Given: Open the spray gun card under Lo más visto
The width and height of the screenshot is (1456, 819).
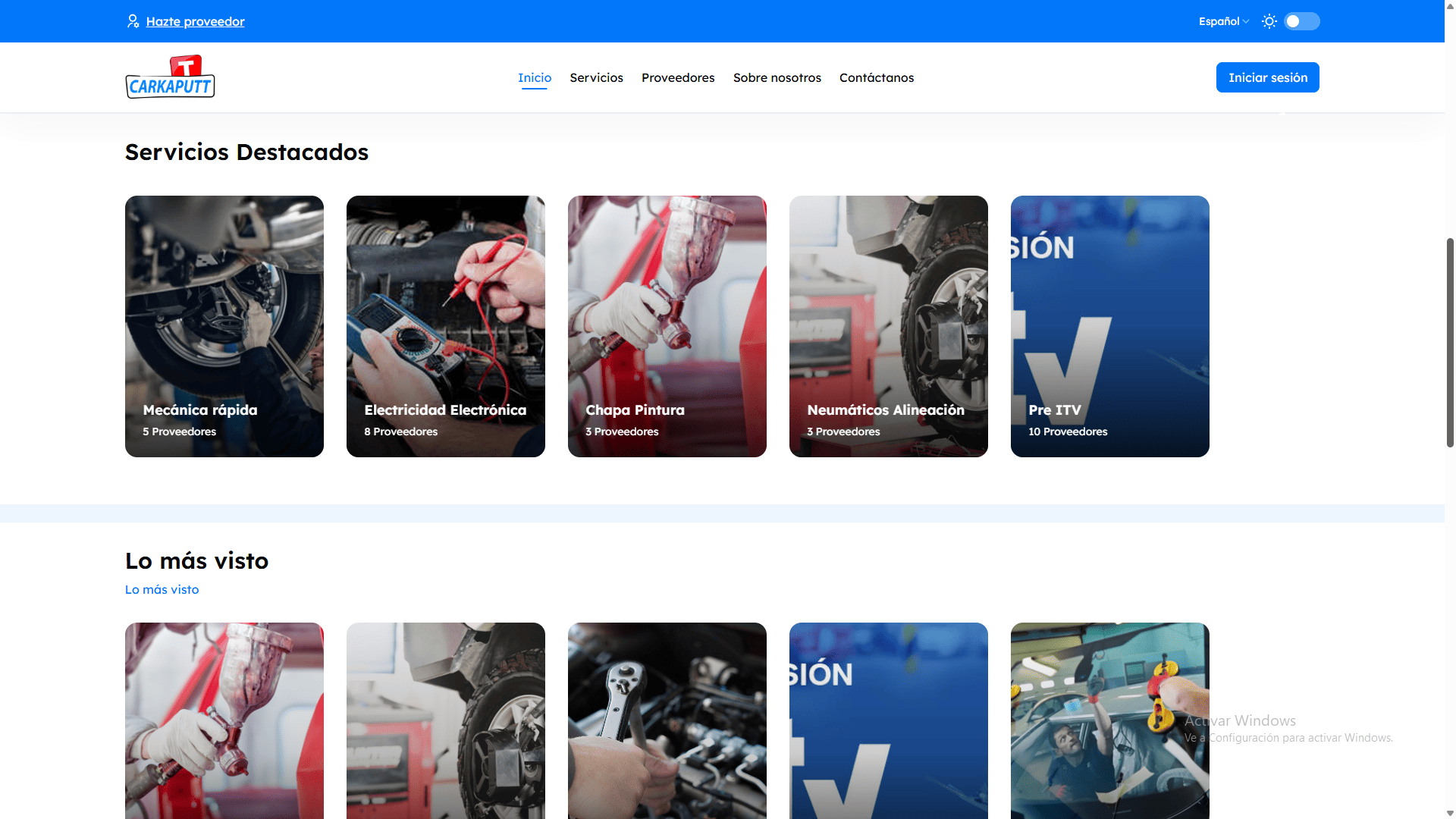Looking at the screenshot, I should coord(224,720).
